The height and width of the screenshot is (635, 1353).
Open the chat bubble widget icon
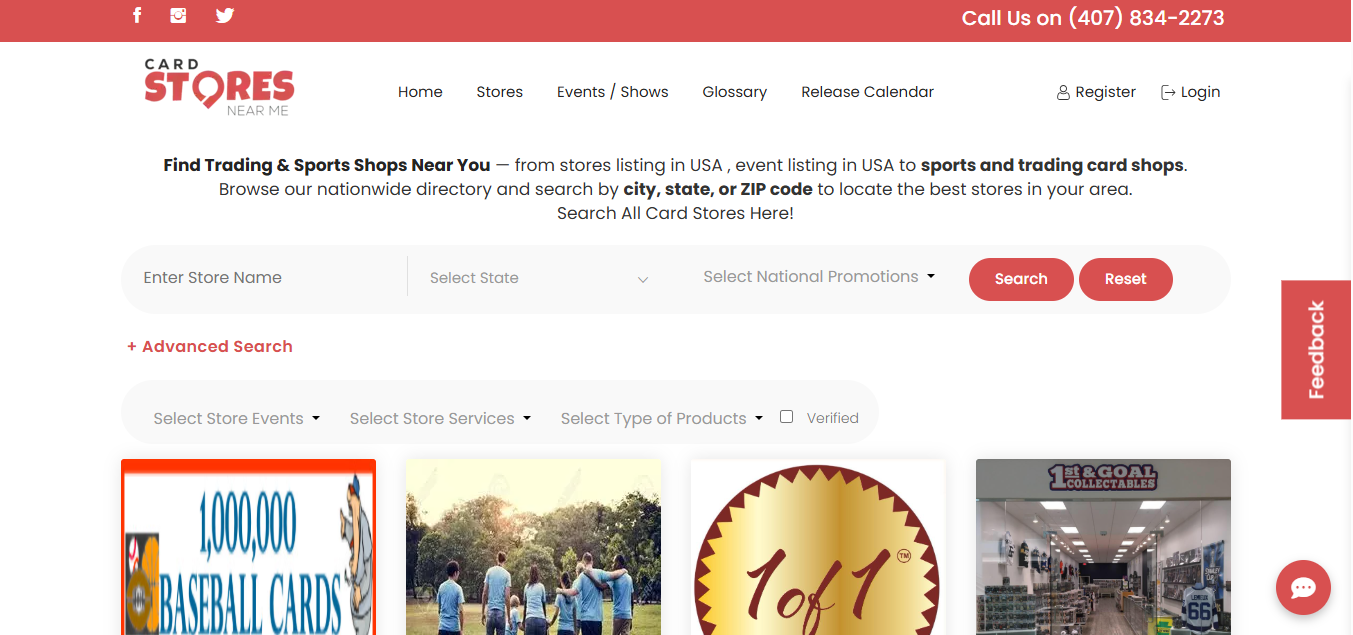[x=1303, y=587]
